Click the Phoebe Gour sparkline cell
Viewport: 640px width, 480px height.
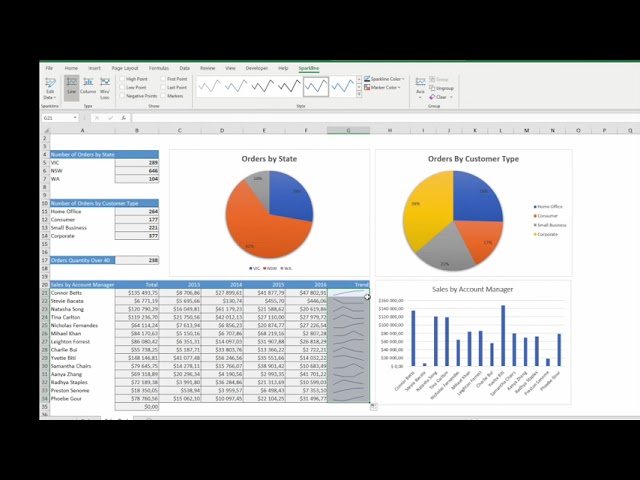pos(348,398)
